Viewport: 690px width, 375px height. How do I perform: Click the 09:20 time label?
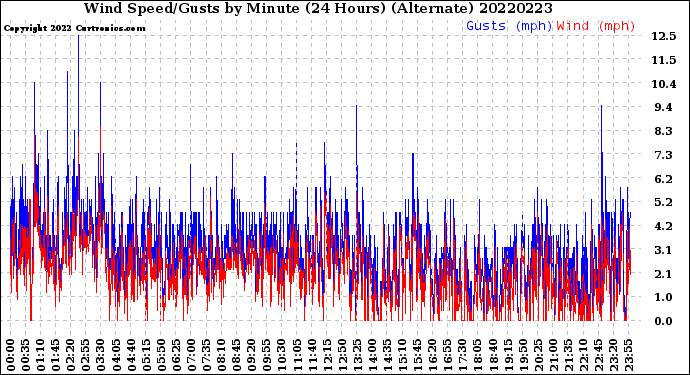pyautogui.click(x=252, y=355)
